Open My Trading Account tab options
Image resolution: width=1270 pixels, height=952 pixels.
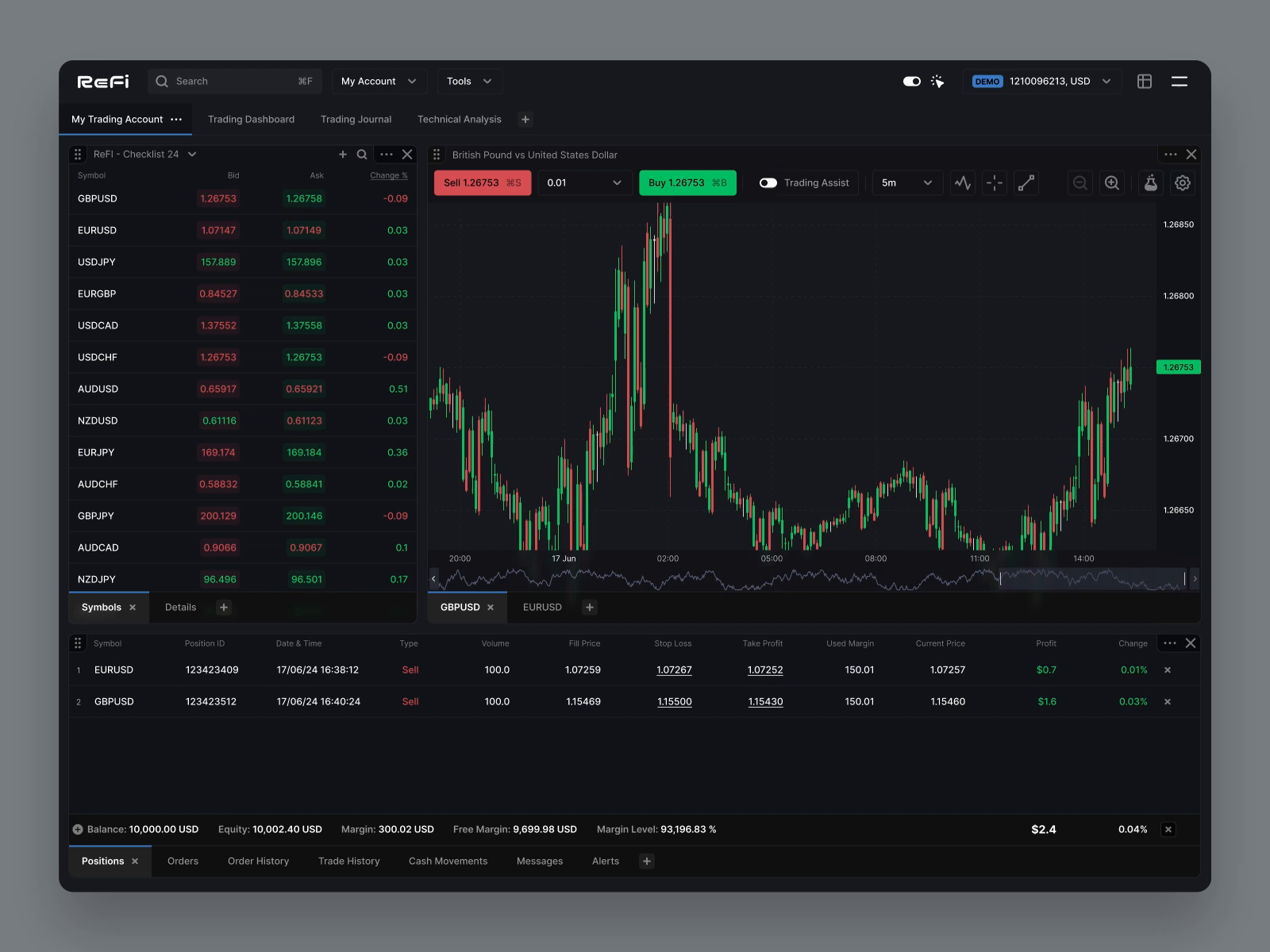(176, 120)
